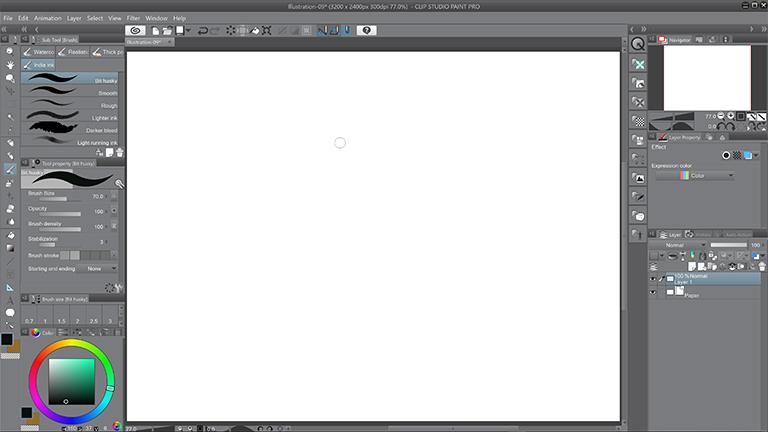The height and width of the screenshot is (432, 768).
Task: Switch to the Realistic brush group tab
Action: (74, 51)
